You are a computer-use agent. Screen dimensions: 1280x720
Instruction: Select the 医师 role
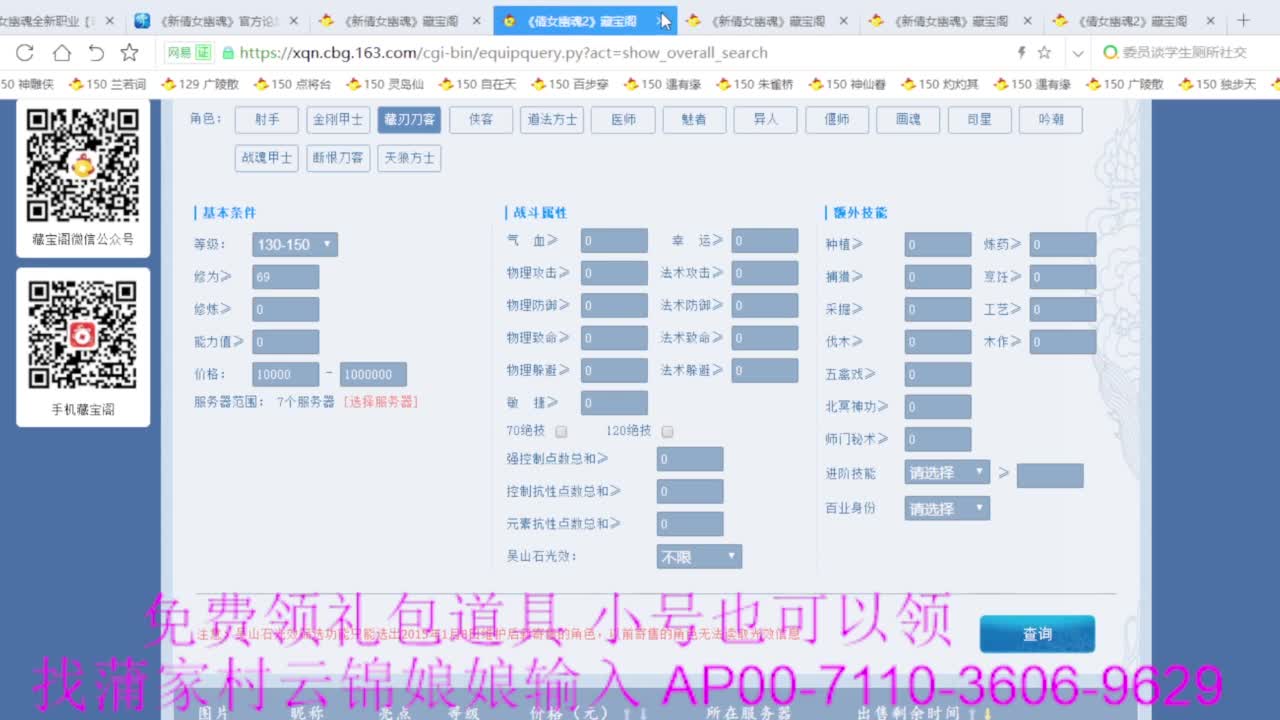(x=623, y=120)
